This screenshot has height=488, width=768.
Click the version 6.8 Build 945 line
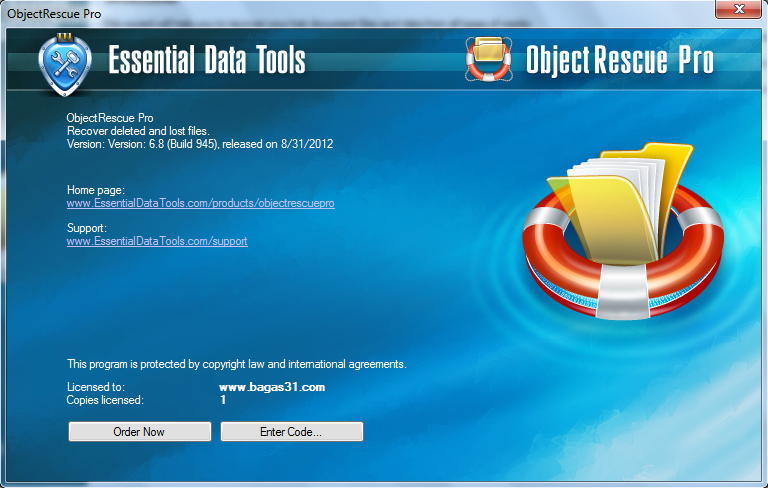[x=200, y=144]
